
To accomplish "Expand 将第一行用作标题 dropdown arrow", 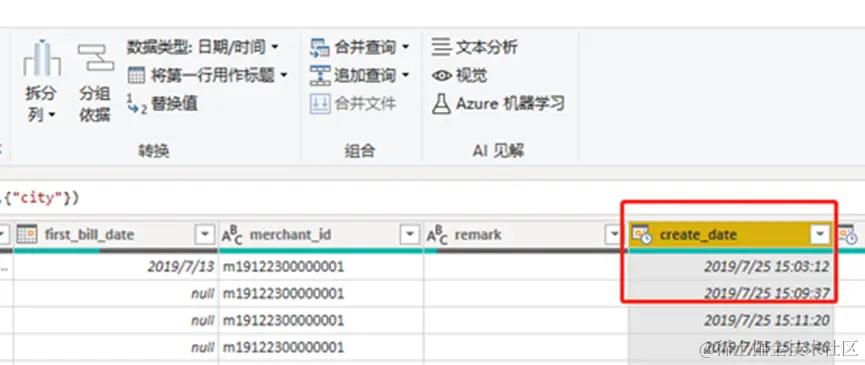I will point(284,76).
